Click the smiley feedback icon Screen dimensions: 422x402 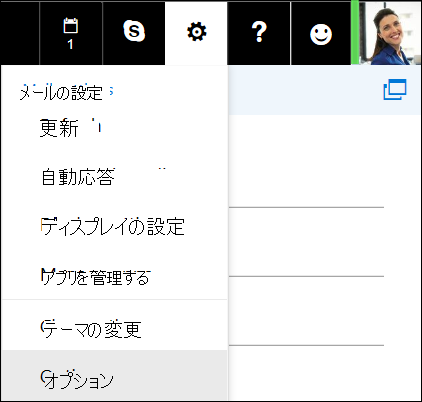(x=321, y=33)
